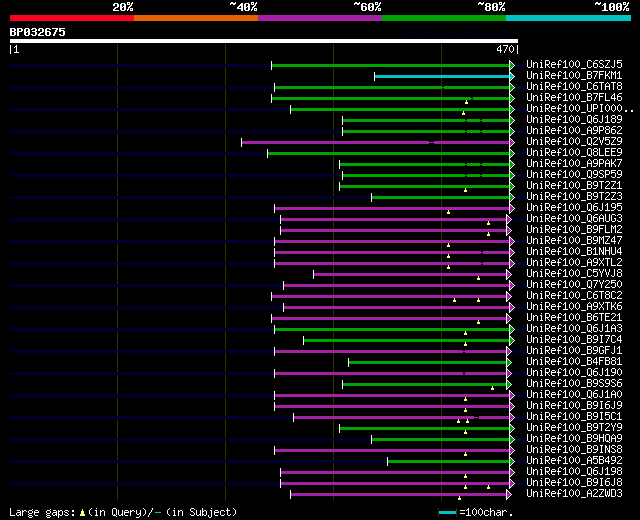
Task: Click the UniRef100_B9FLM2 label
Action: (574, 230)
